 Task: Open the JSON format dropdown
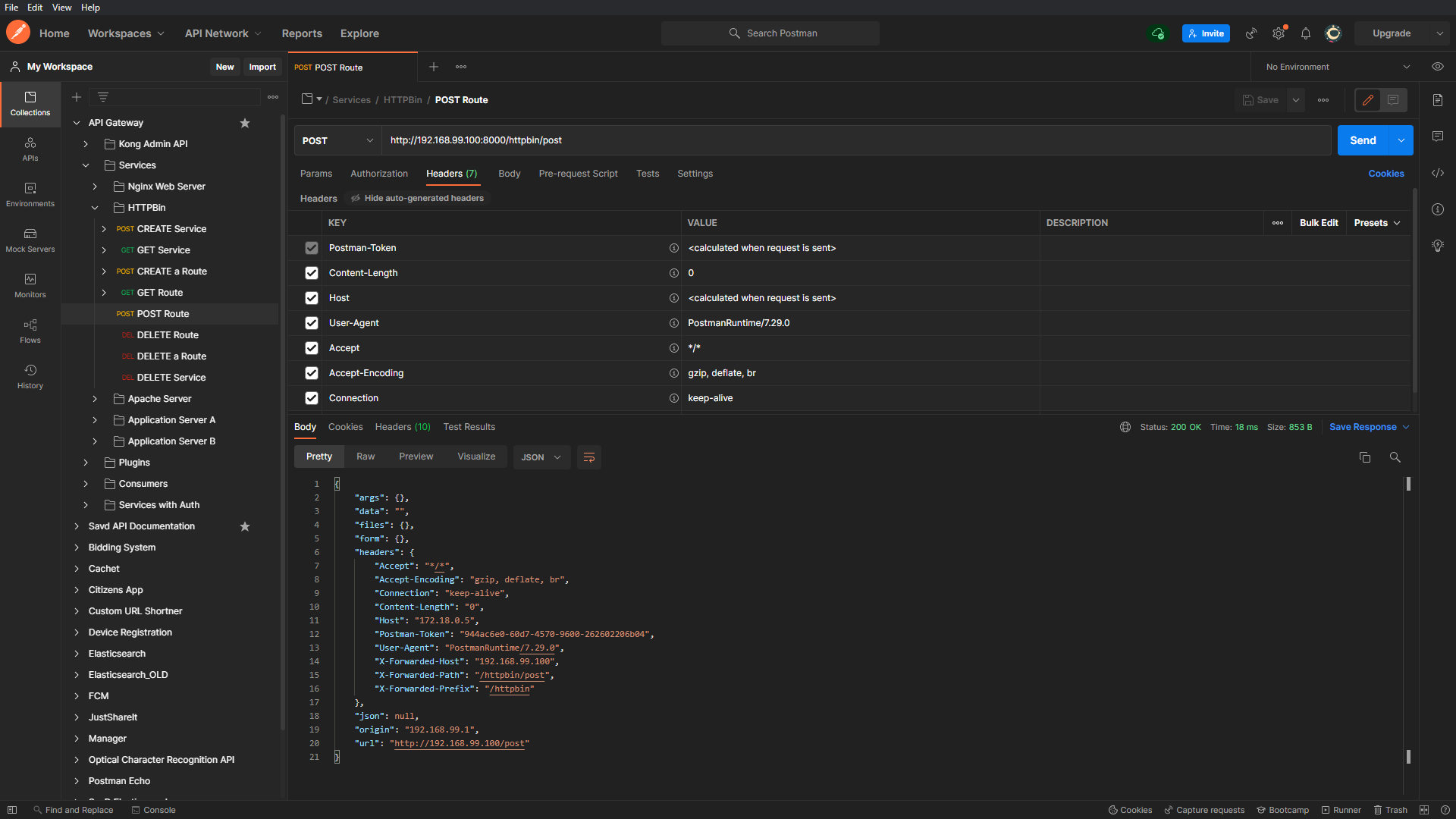pos(541,457)
